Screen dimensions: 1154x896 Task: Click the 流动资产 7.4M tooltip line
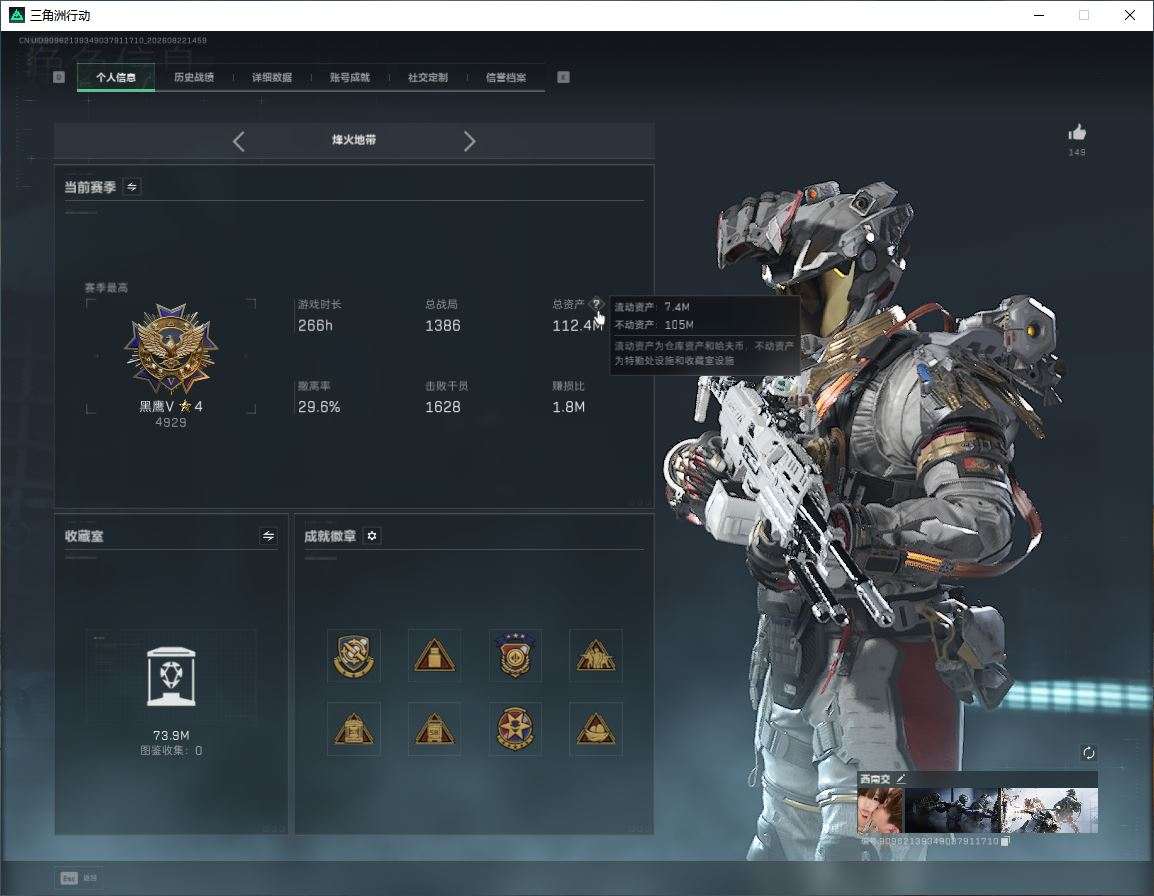652,307
